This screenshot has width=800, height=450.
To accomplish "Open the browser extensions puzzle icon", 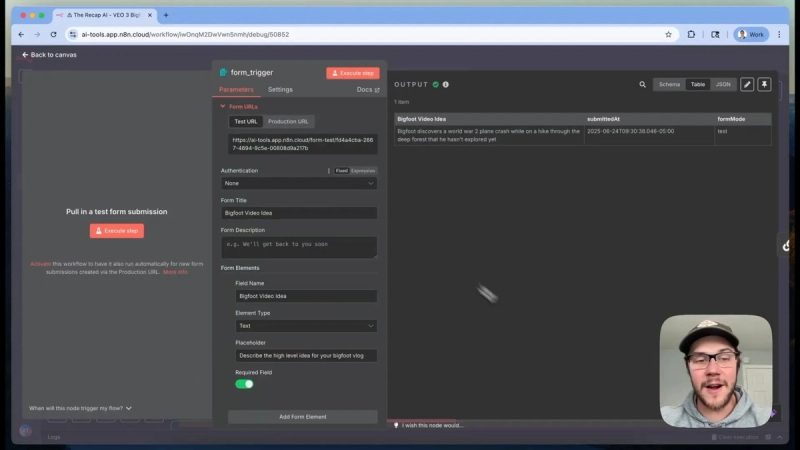I will 691,35.
